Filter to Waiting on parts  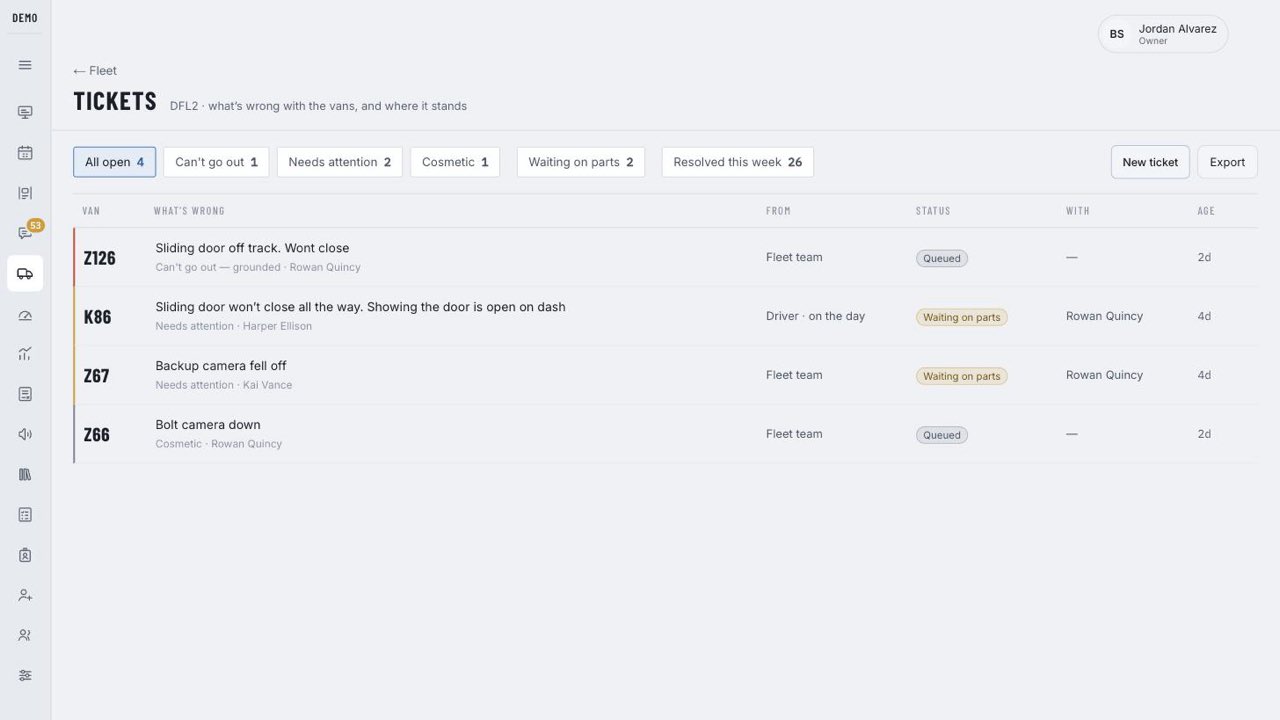(581, 162)
